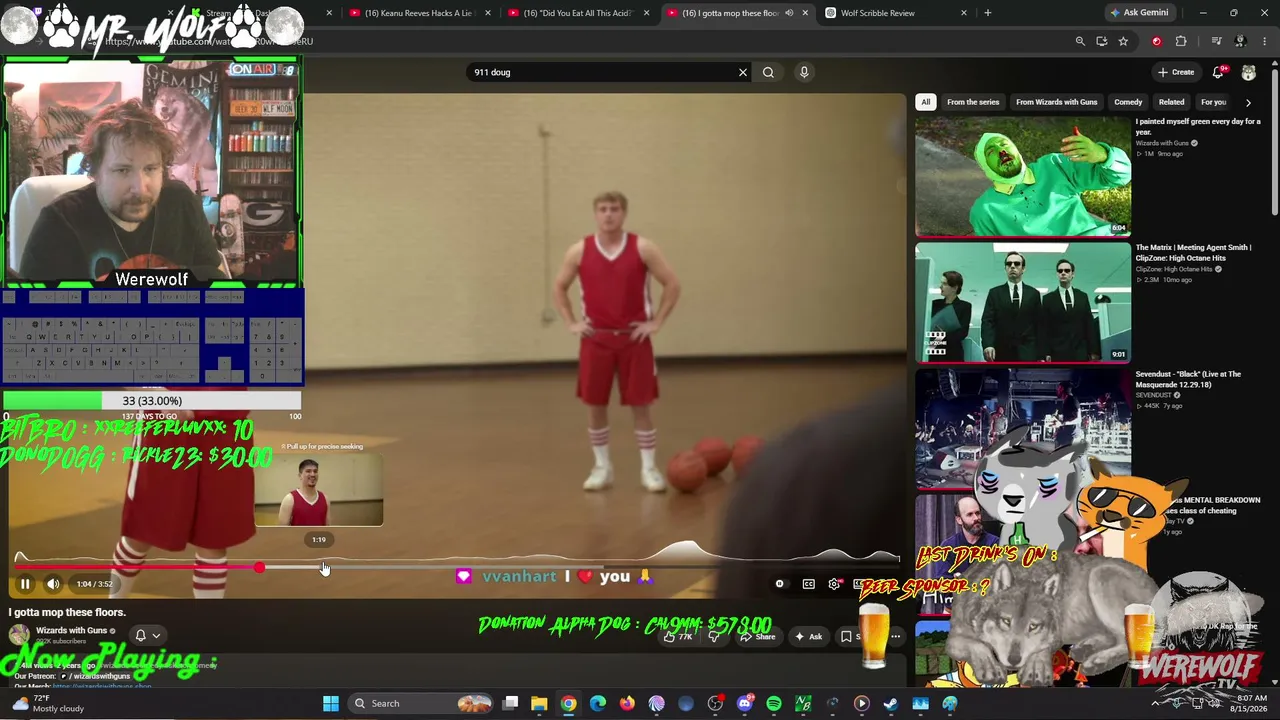Open Chrome's zoom magnifier in address bar
The height and width of the screenshot is (720, 1280).
(1080, 41)
